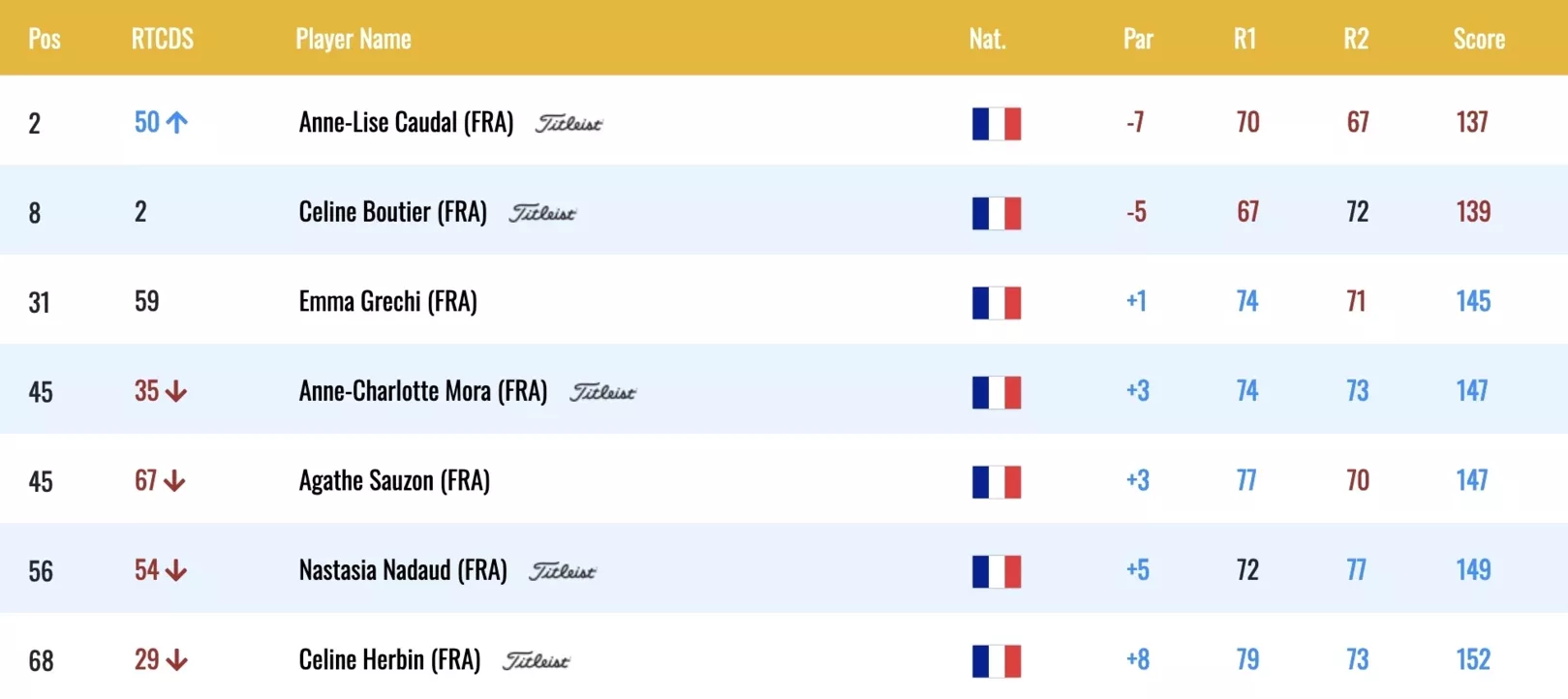
Task: Click the Titleist logo beside Anne-Charlotte Mora
Action: tap(602, 392)
